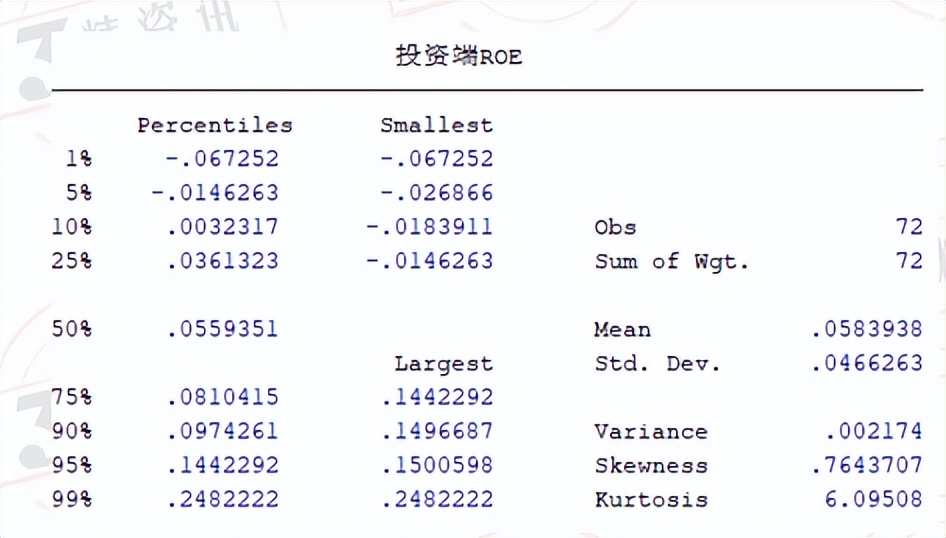Select the Sum of Wgt. value 72
The height and width of the screenshot is (538, 946).
tap(909, 261)
